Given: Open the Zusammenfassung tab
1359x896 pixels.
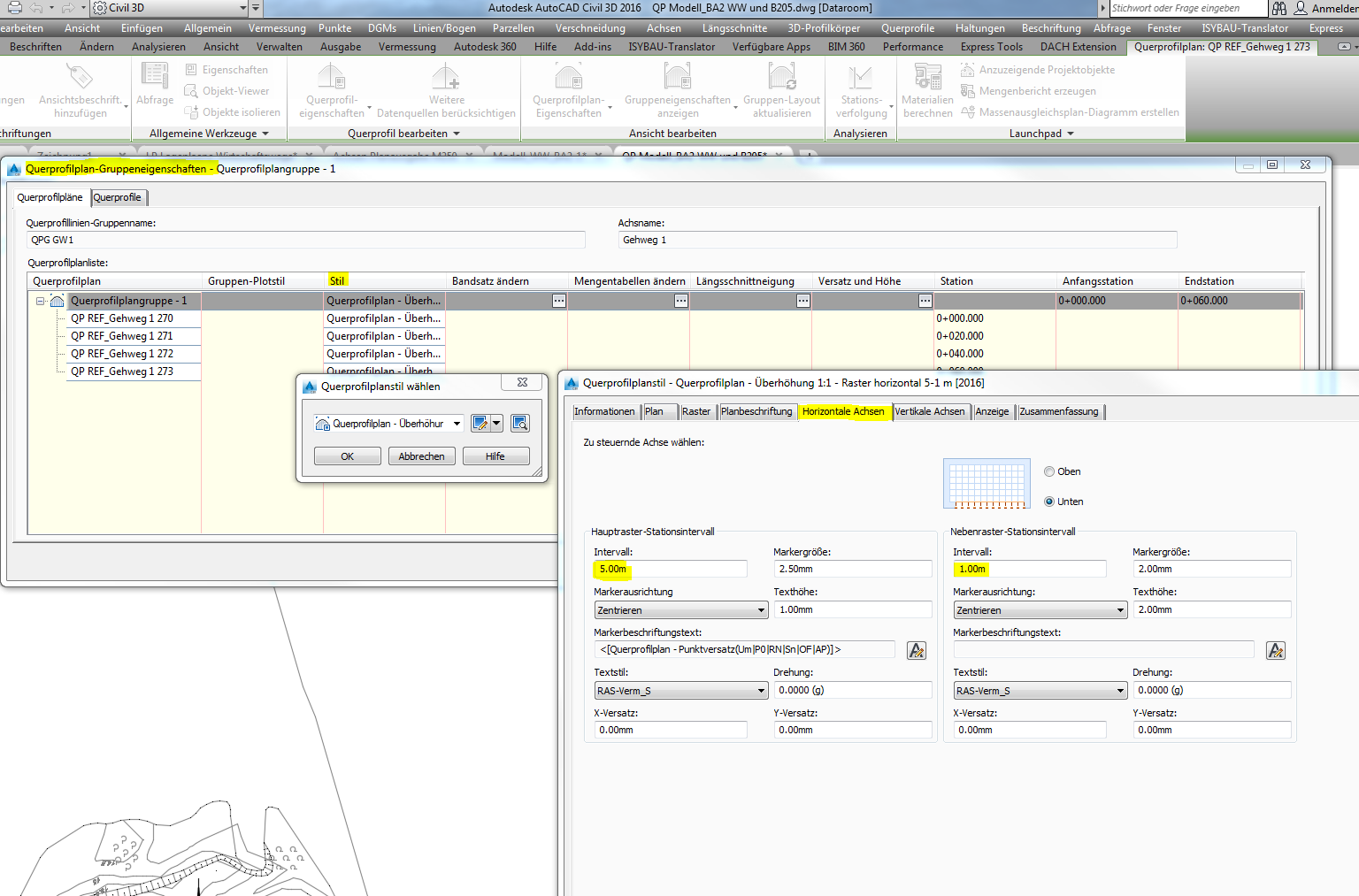Looking at the screenshot, I should click(1059, 411).
